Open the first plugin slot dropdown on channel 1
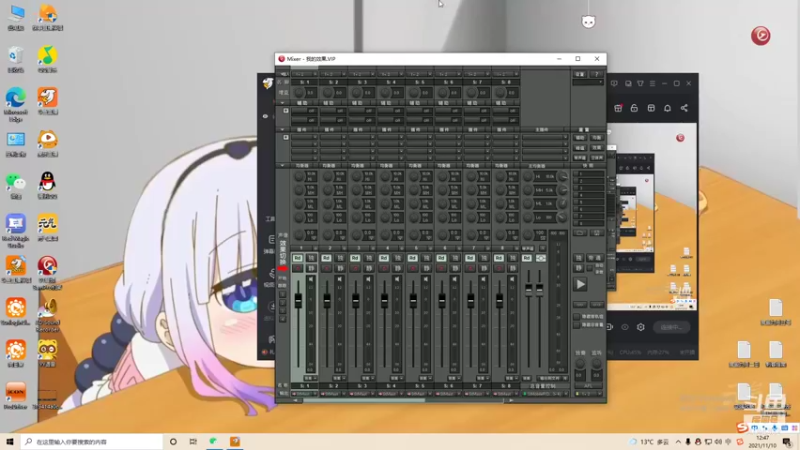Viewport: 800px width, 450px height. coord(304,137)
